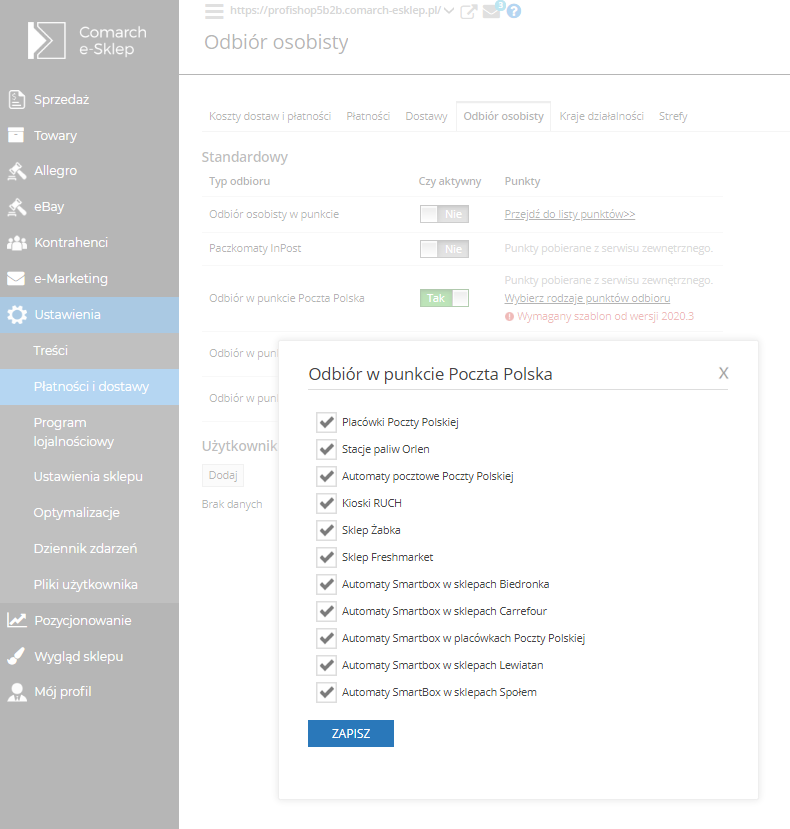Click 'Punkty pobierane z serwisu zewnętrznego.' in Paczkomaty InPost row

609,248
